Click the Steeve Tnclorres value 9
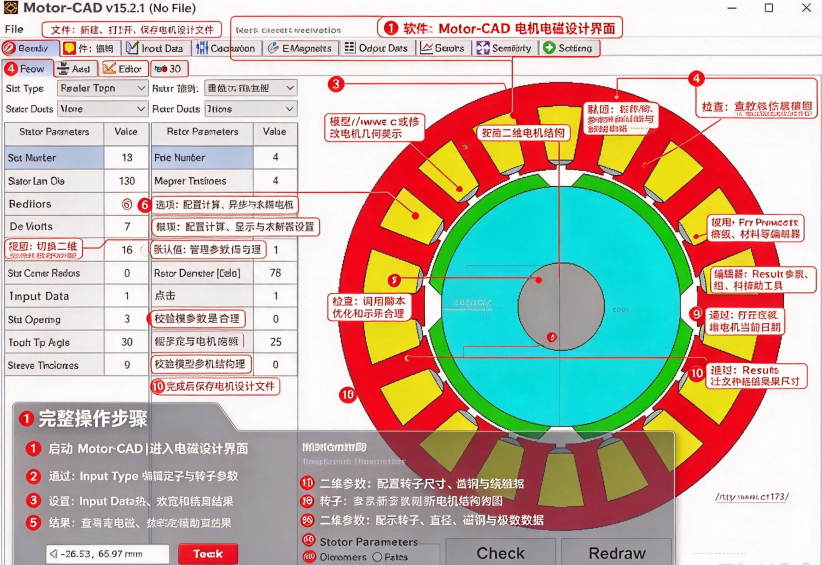 tap(127, 365)
